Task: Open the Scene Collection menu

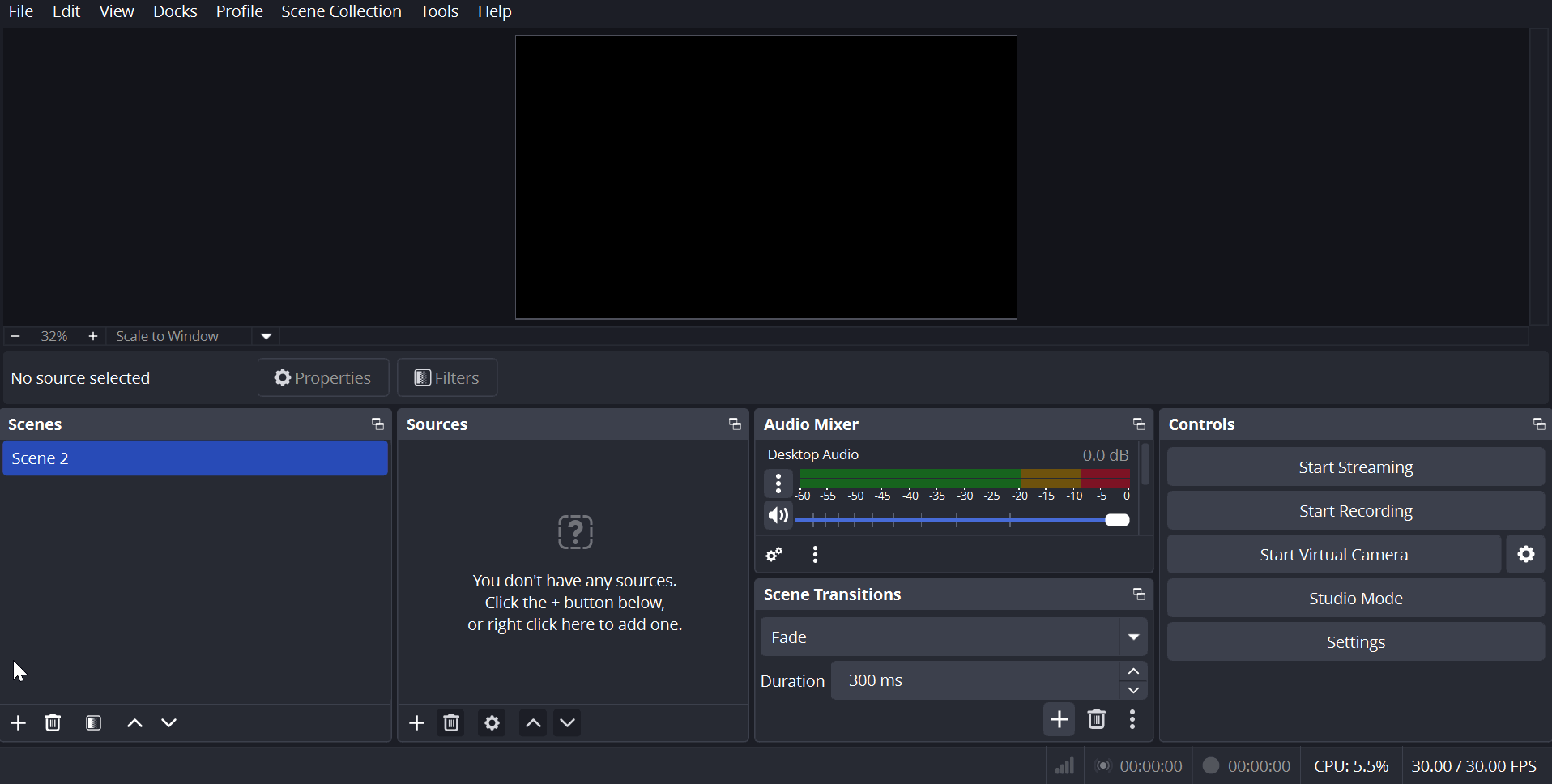Action: pyautogui.click(x=341, y=12)
